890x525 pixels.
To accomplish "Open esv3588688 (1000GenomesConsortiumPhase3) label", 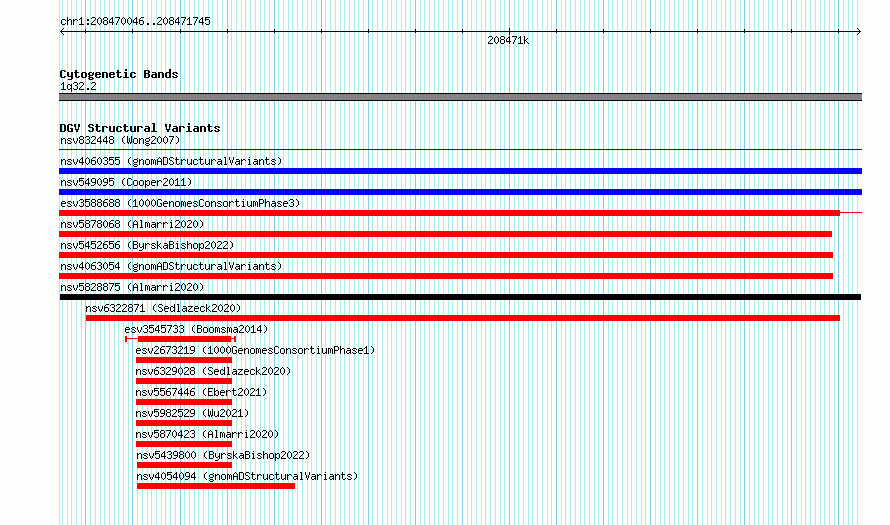I will tap(180, 203).
